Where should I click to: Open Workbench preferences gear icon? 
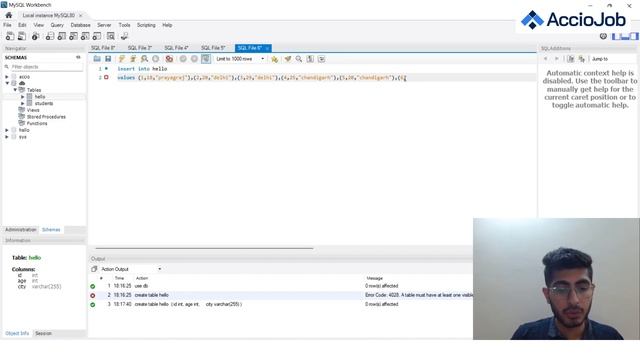pyautogui.click(x=603, y=36)
